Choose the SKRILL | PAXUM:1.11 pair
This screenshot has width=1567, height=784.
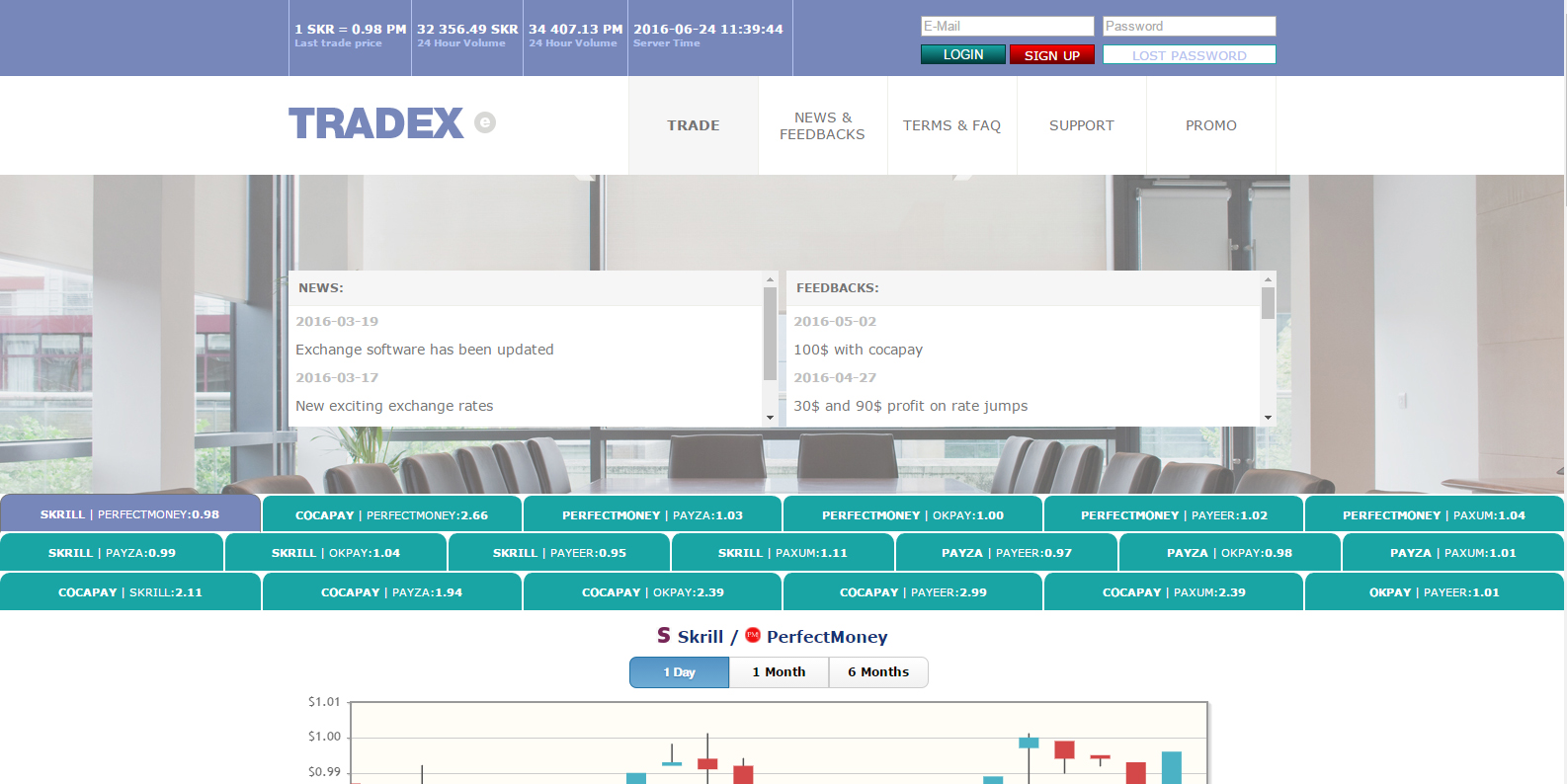pyautogui.click(x=783, y=553)
